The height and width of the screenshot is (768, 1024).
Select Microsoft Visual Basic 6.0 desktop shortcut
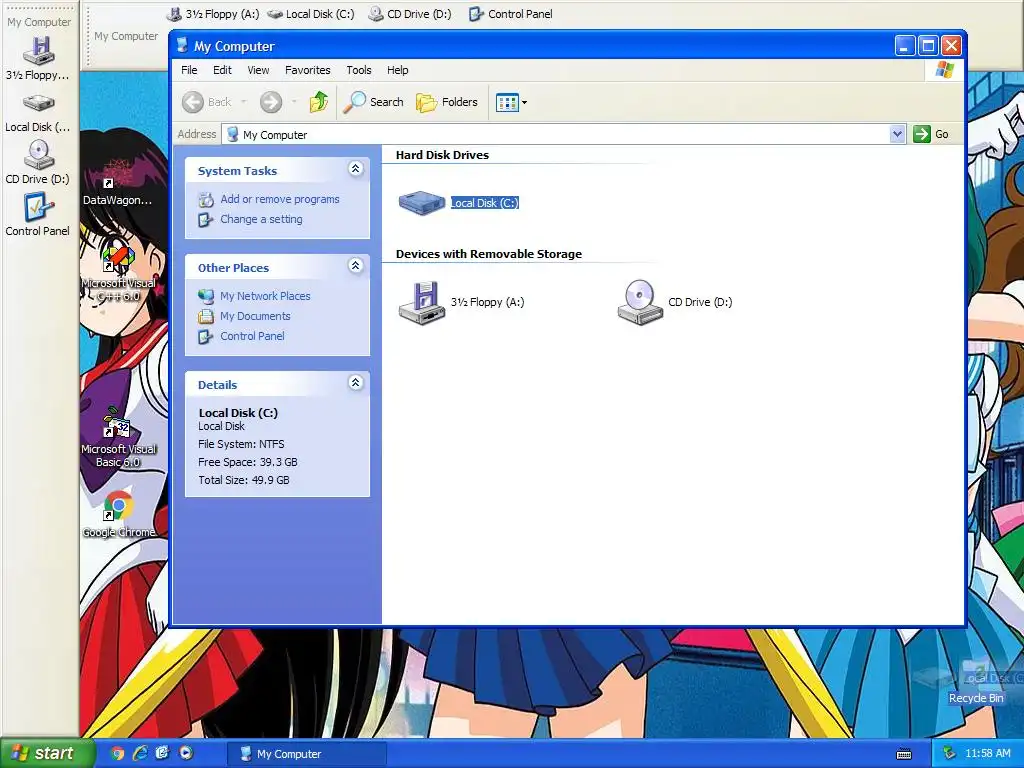(x=118, y=437)
